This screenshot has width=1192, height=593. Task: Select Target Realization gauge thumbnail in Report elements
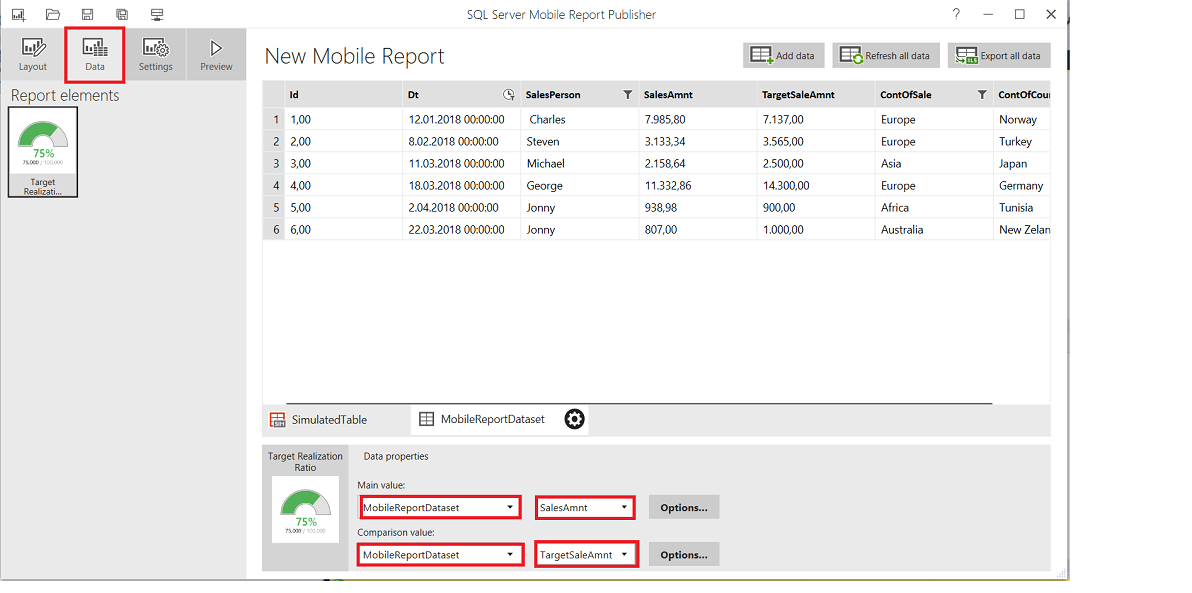43,151
